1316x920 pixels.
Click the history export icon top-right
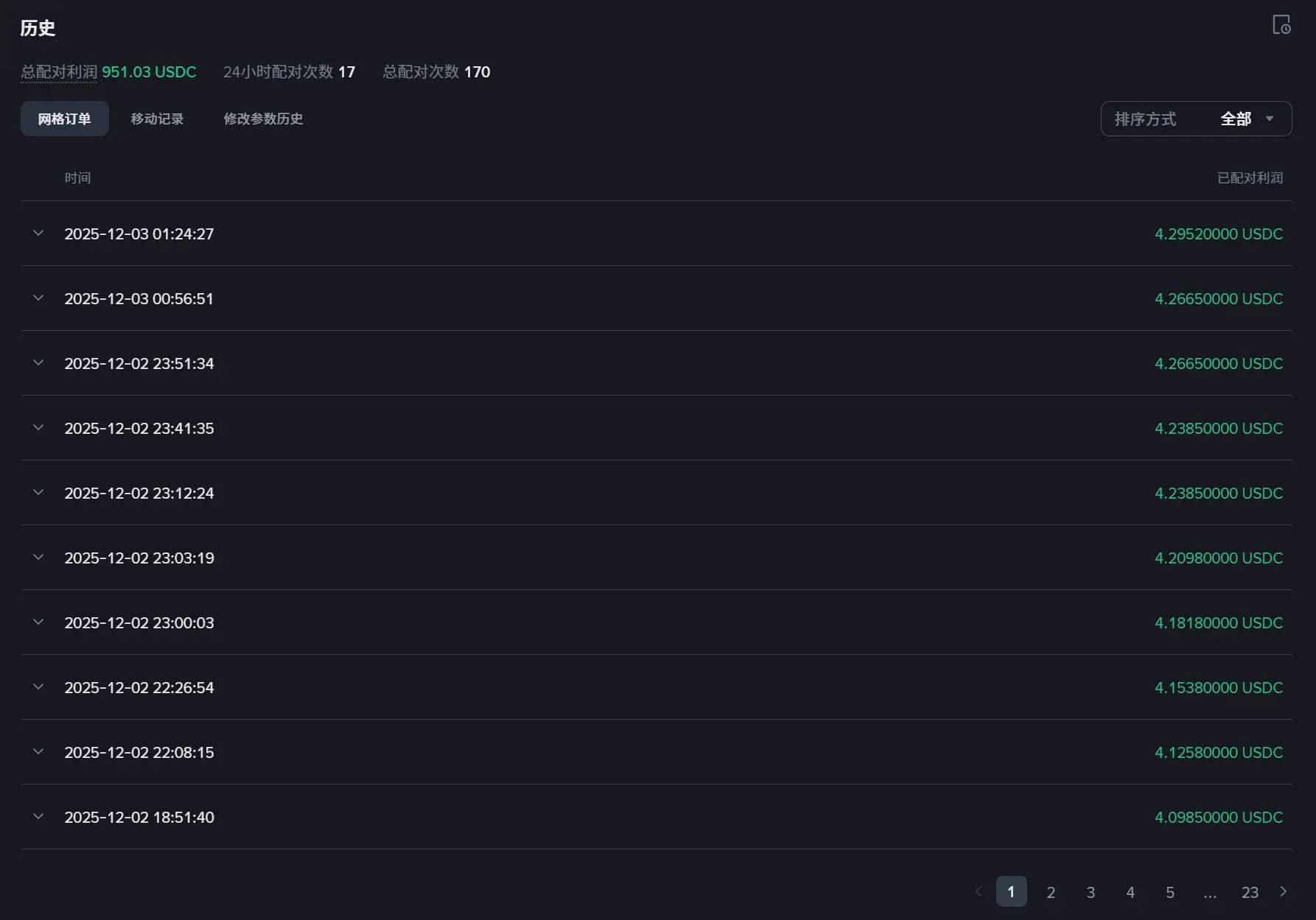[x=1281, y=25]
